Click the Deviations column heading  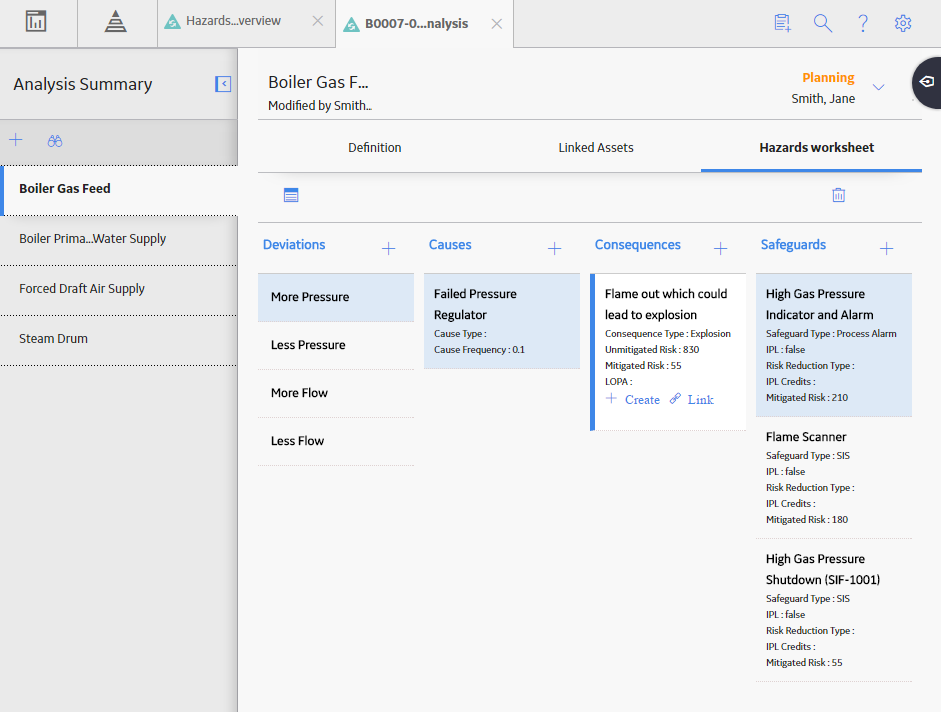point(294,245)
